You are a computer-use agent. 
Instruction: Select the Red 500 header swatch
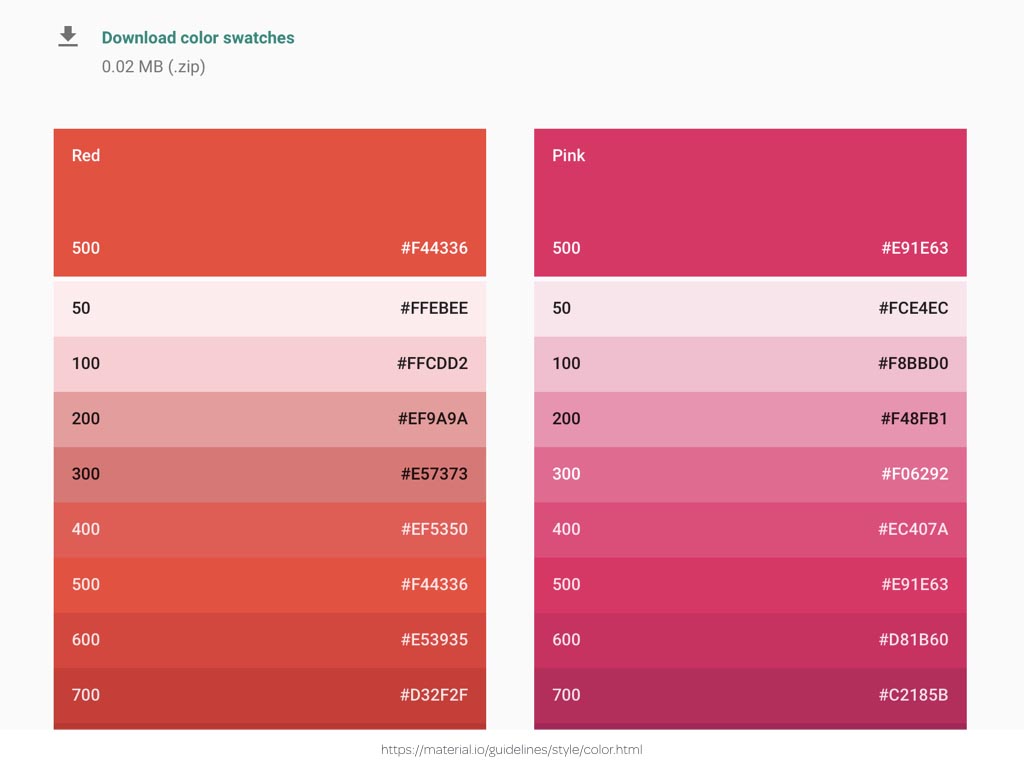point(270,202)
